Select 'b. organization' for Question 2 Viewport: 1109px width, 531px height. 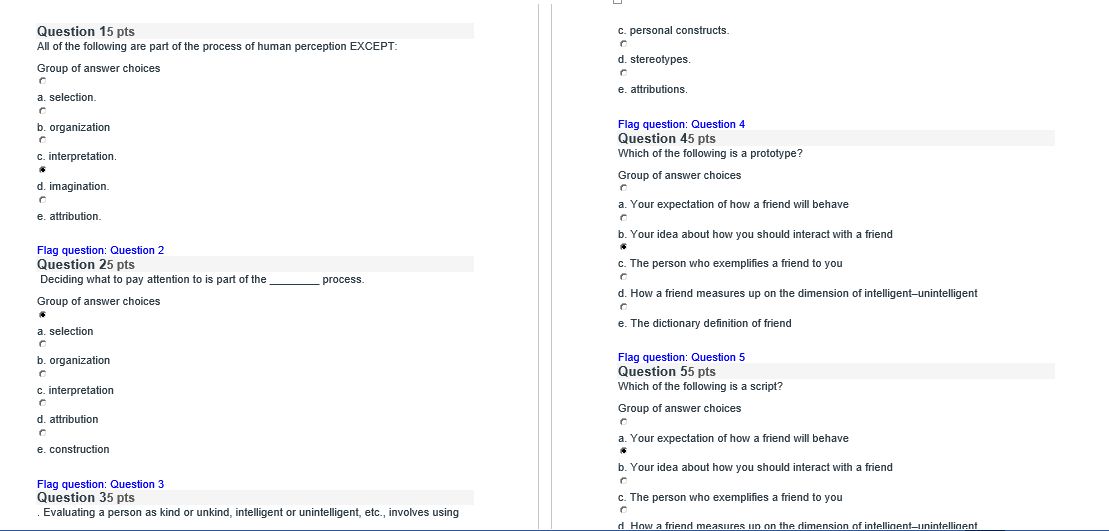[x=42, y=344]
